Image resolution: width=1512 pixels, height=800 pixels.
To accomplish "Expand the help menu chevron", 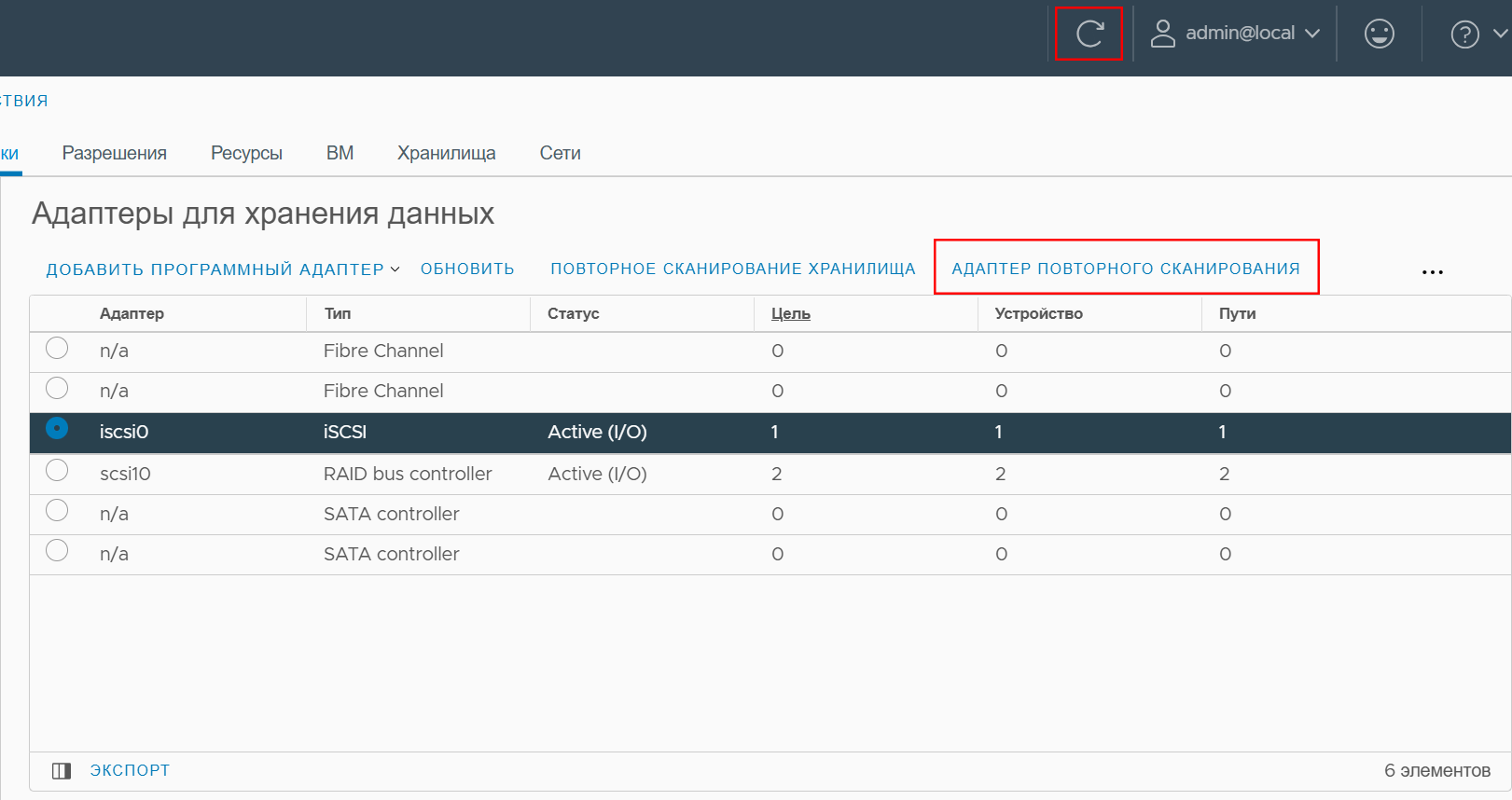I will pos(1501,34).
